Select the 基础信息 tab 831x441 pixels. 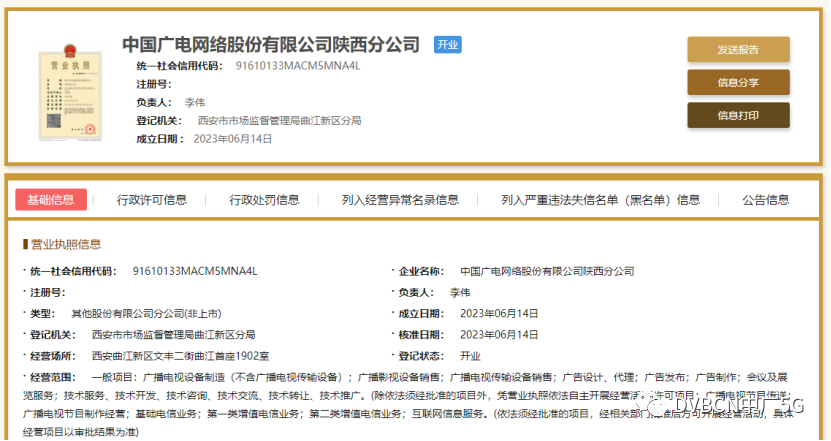[x=51, y=200]
